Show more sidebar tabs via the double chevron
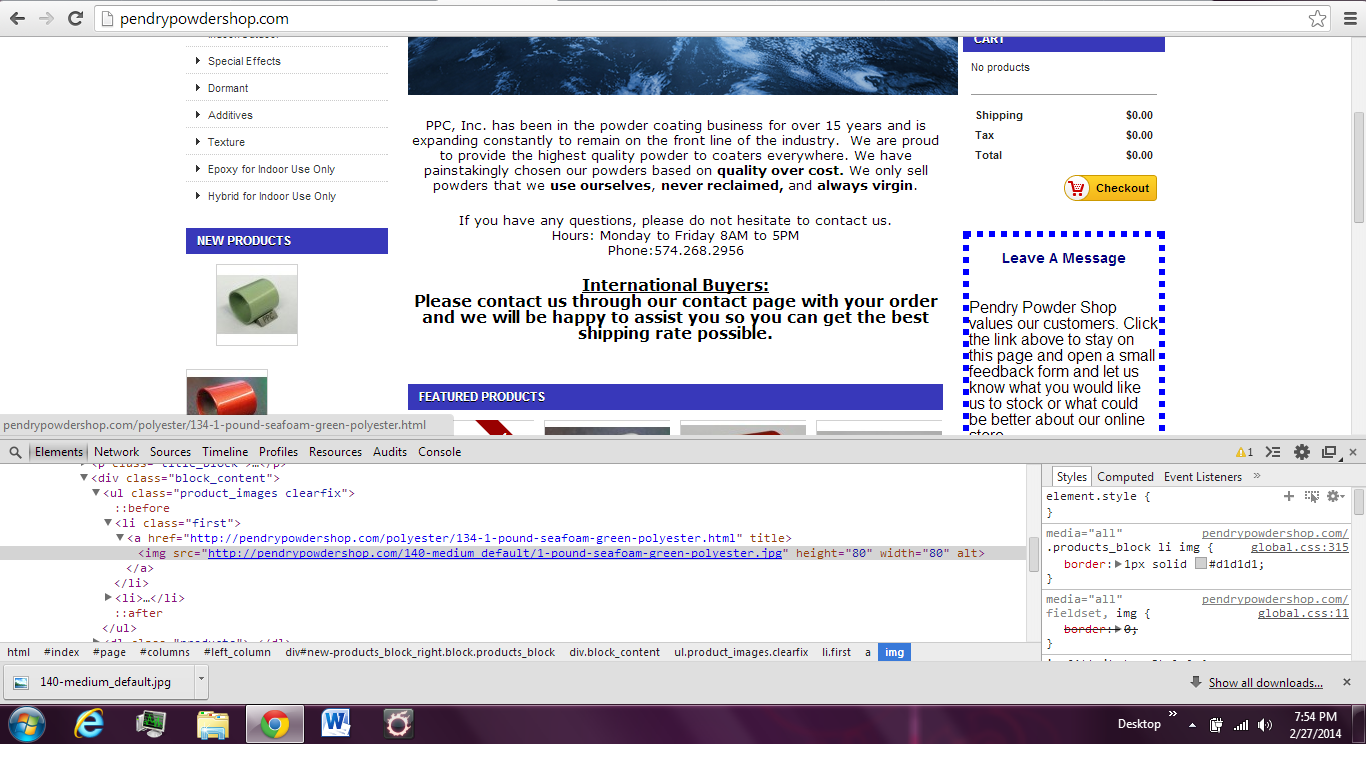This screenshot has height=768, width=1366. pos(1257,476)
